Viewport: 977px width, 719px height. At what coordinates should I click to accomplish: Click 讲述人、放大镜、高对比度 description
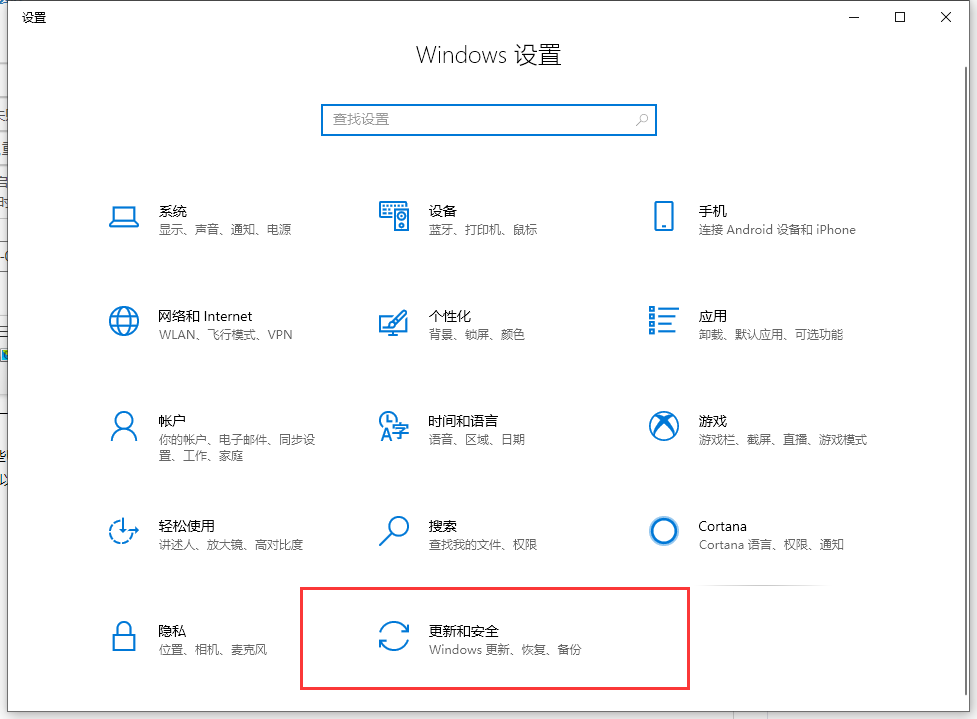point(231,545)
